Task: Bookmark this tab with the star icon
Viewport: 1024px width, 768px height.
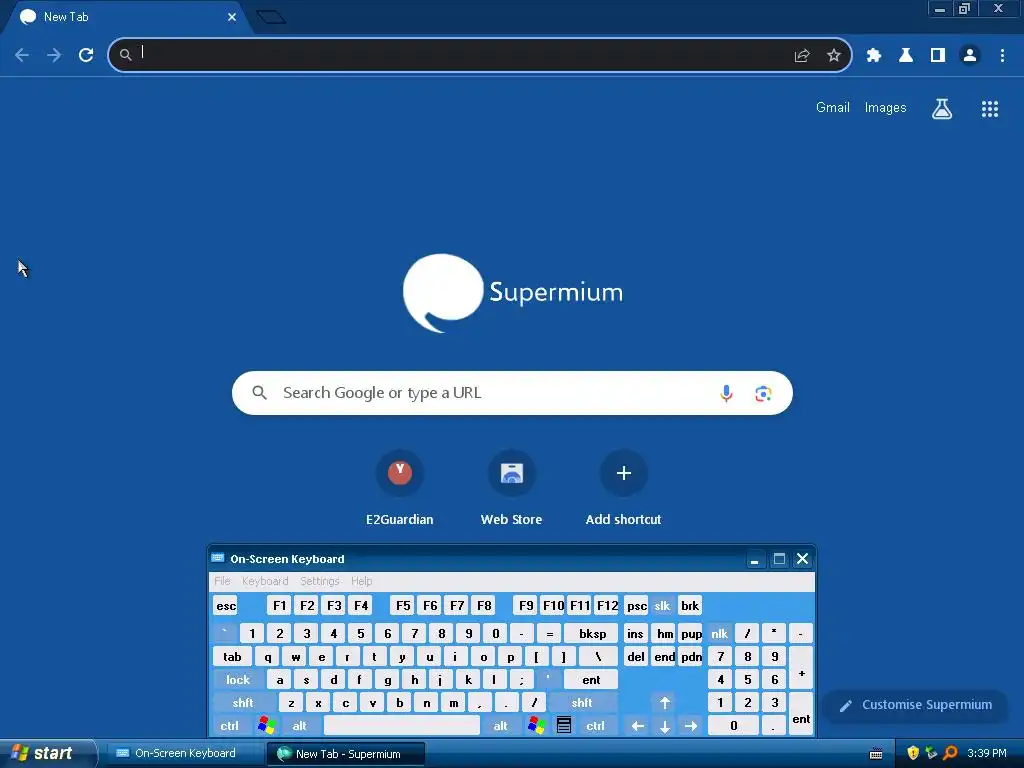Action: [834, 56]
